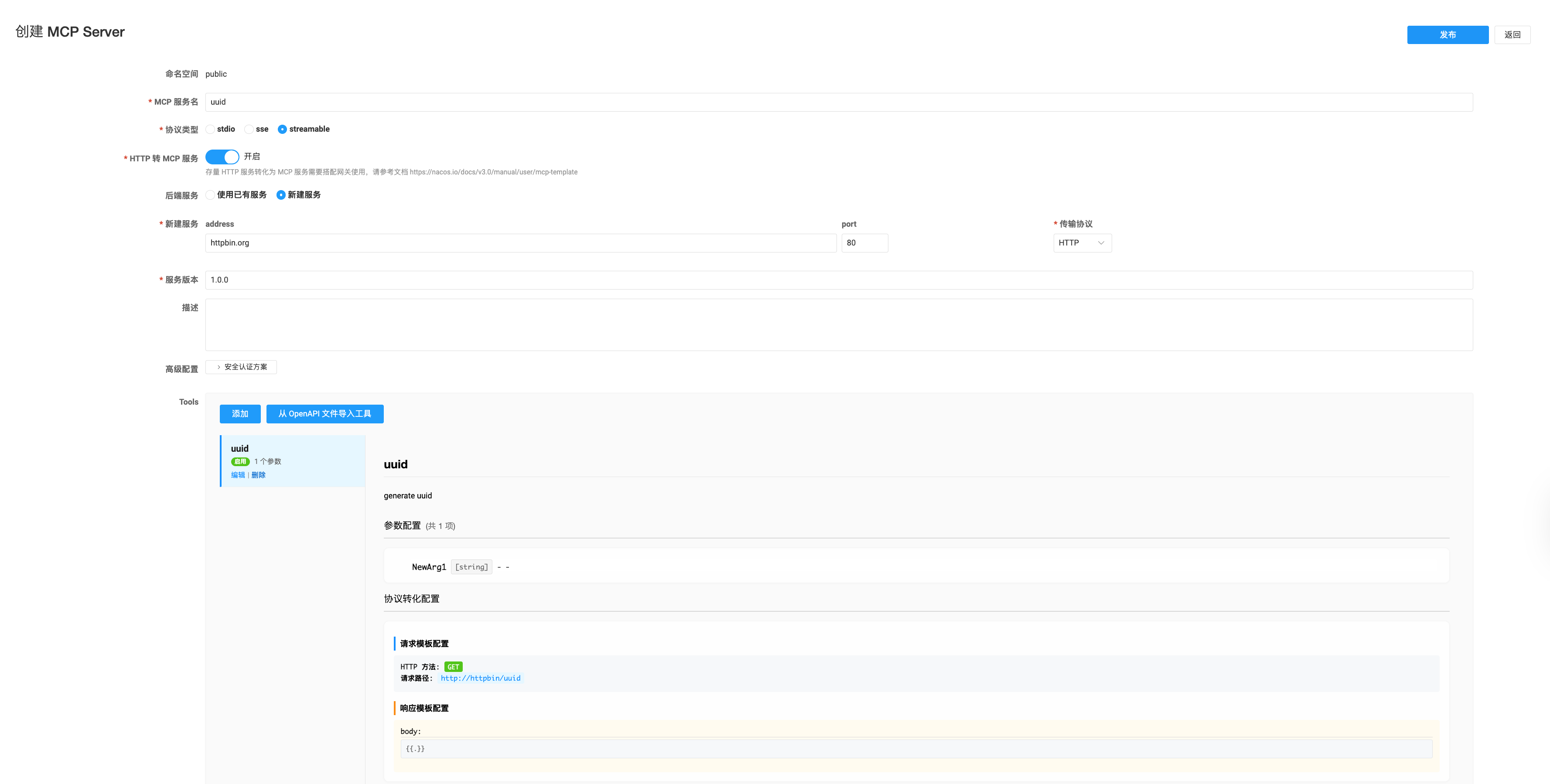This screenshot has height=784, width=1550.
Task: Click 删除 link for uuid tool
Action: click(258, 475)
